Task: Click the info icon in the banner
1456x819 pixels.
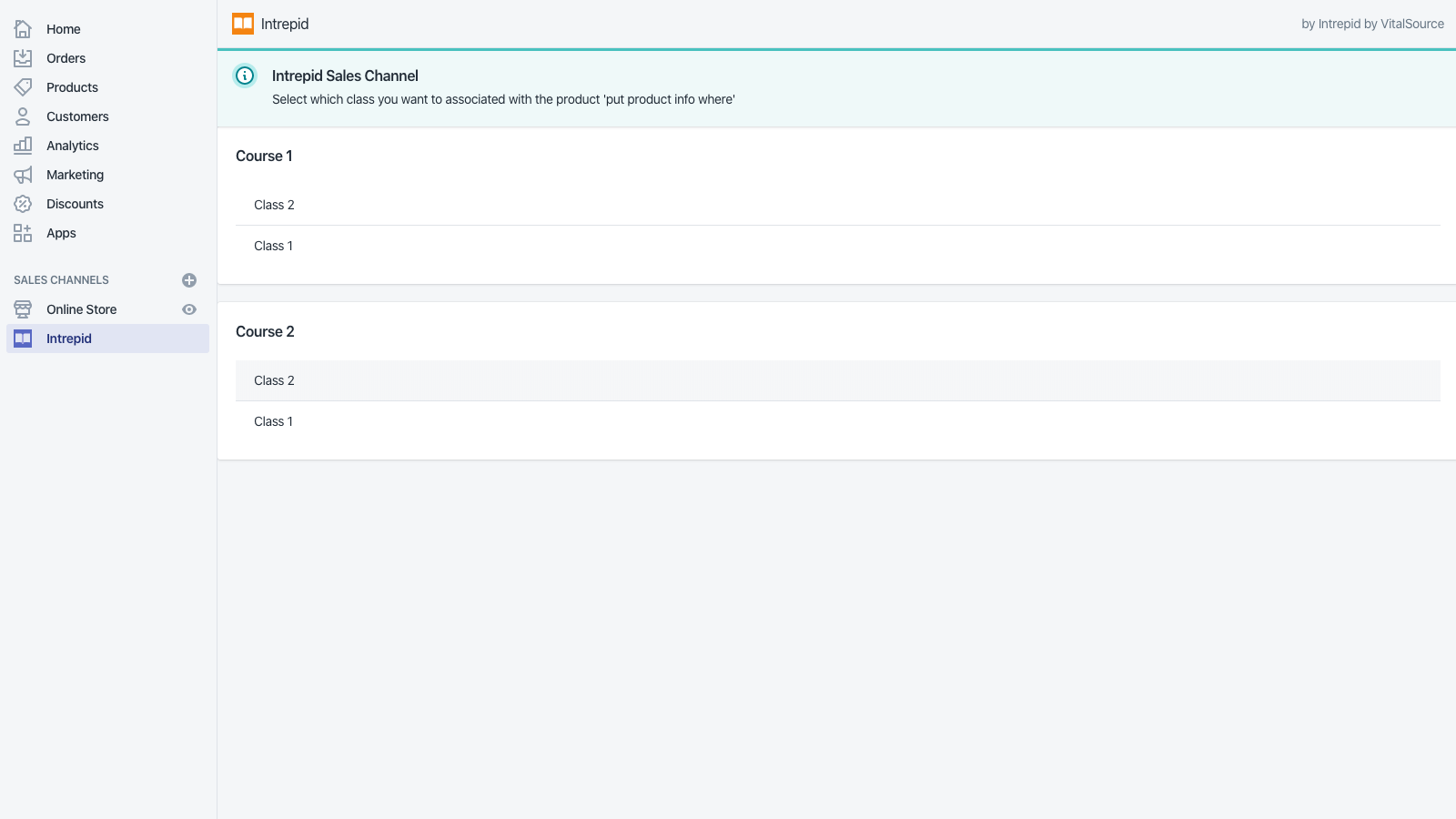Action: pyautogui.click(x=245, y=76)
